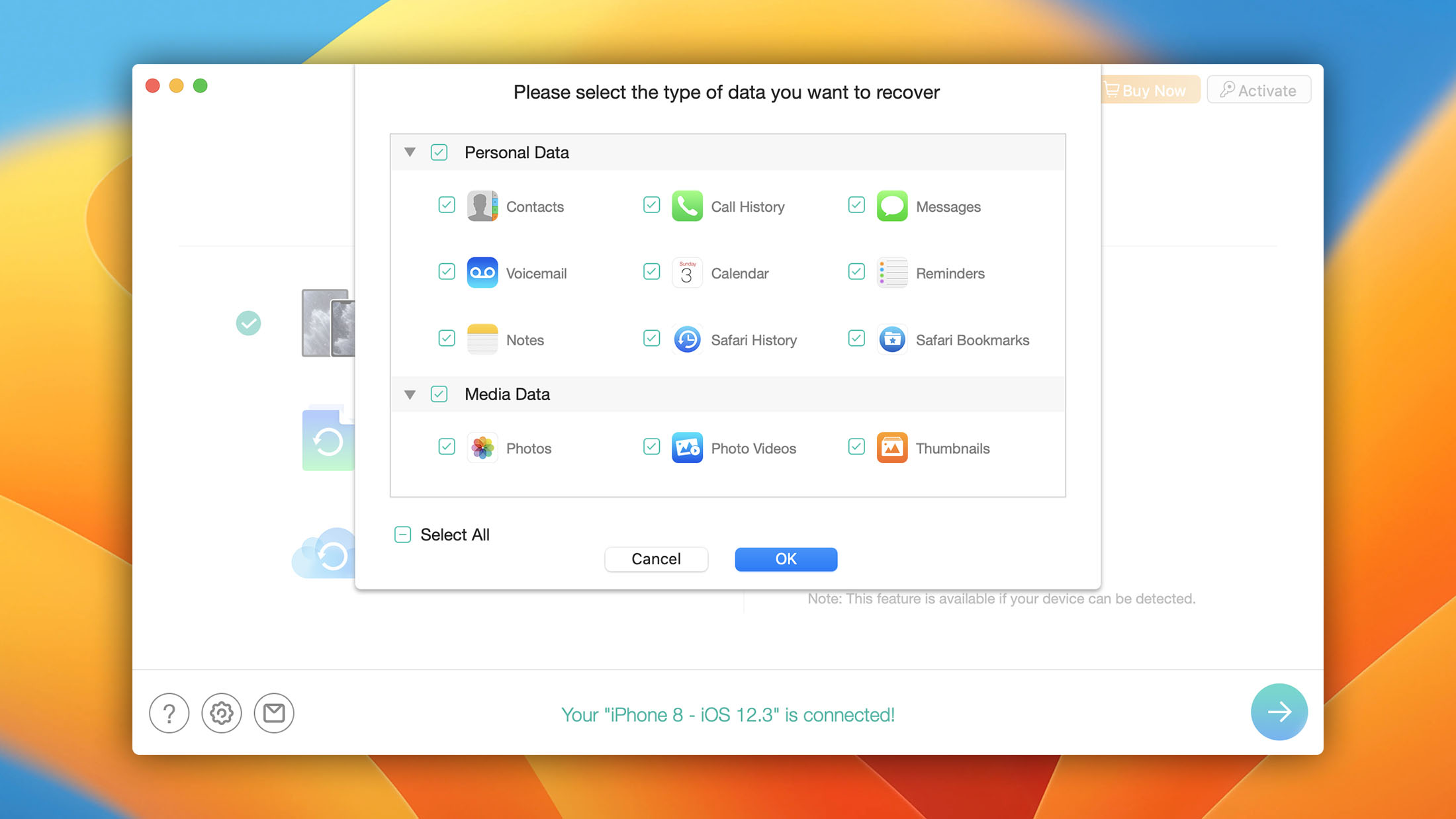Click the orange Thumbnails icon

point(892,448)
